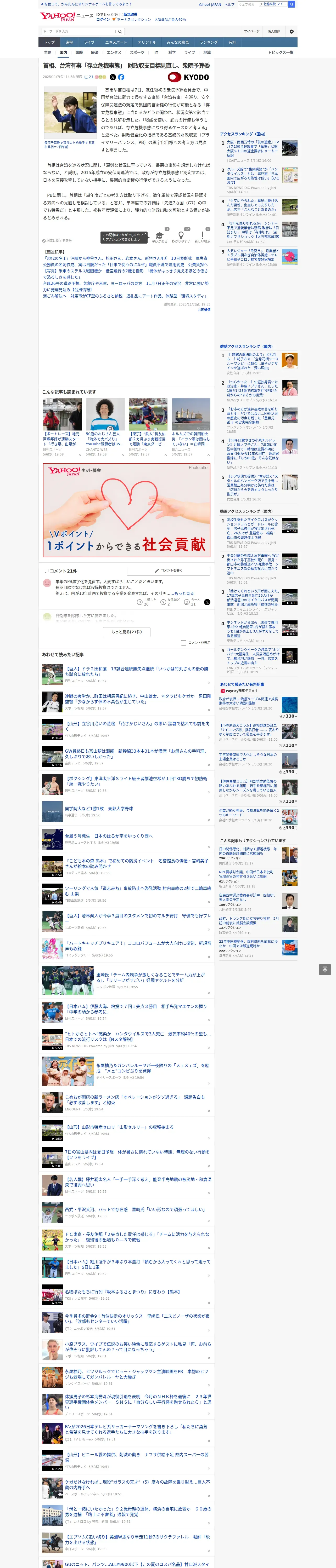This screenshot has width=336, height=1568.
Task: Click the わかりやすい lightbulb reaction
Action: 181,236
